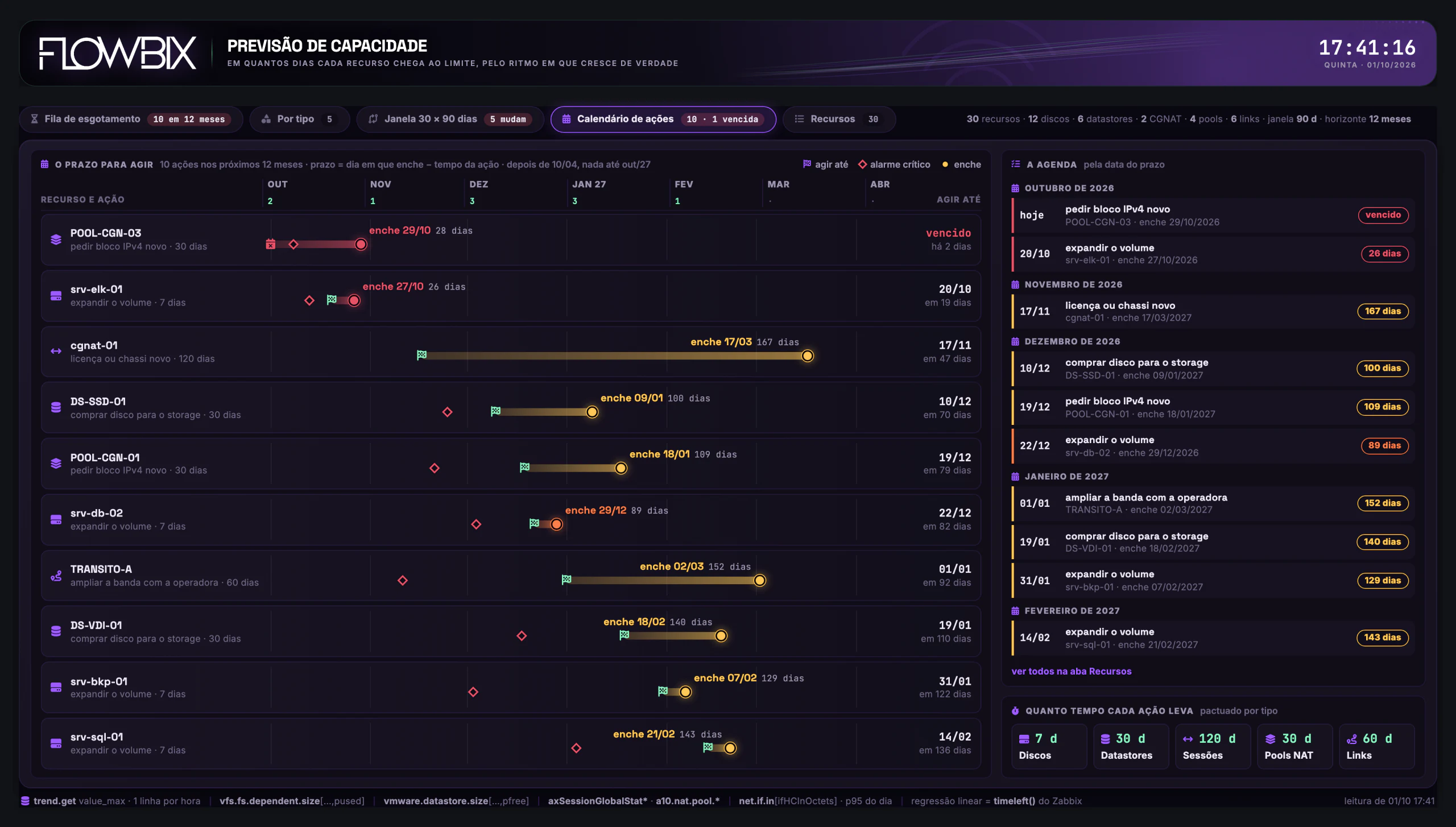The width and height of the screenshot is (1456, 827).
Task: Click the DS-SSD-01 datastore icon
Action: point(56,407)
